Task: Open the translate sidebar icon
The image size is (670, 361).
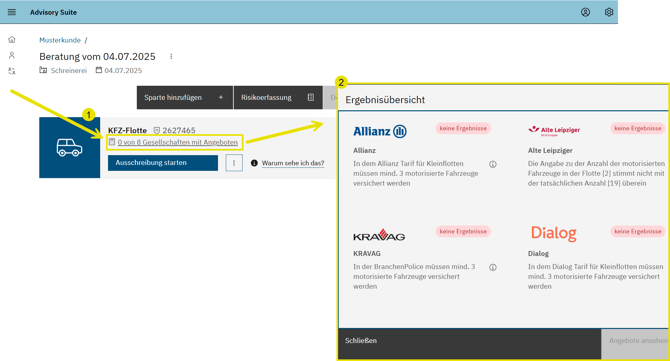Action: coord(12,71)
